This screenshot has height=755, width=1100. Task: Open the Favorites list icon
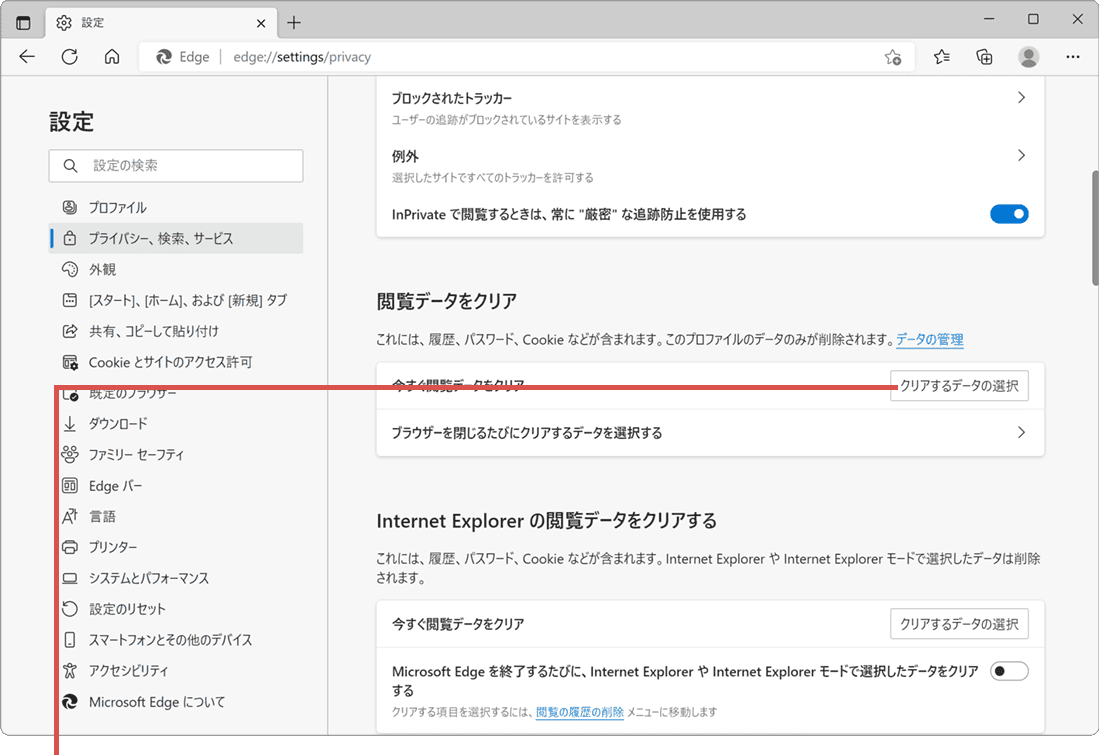(941, 57)
